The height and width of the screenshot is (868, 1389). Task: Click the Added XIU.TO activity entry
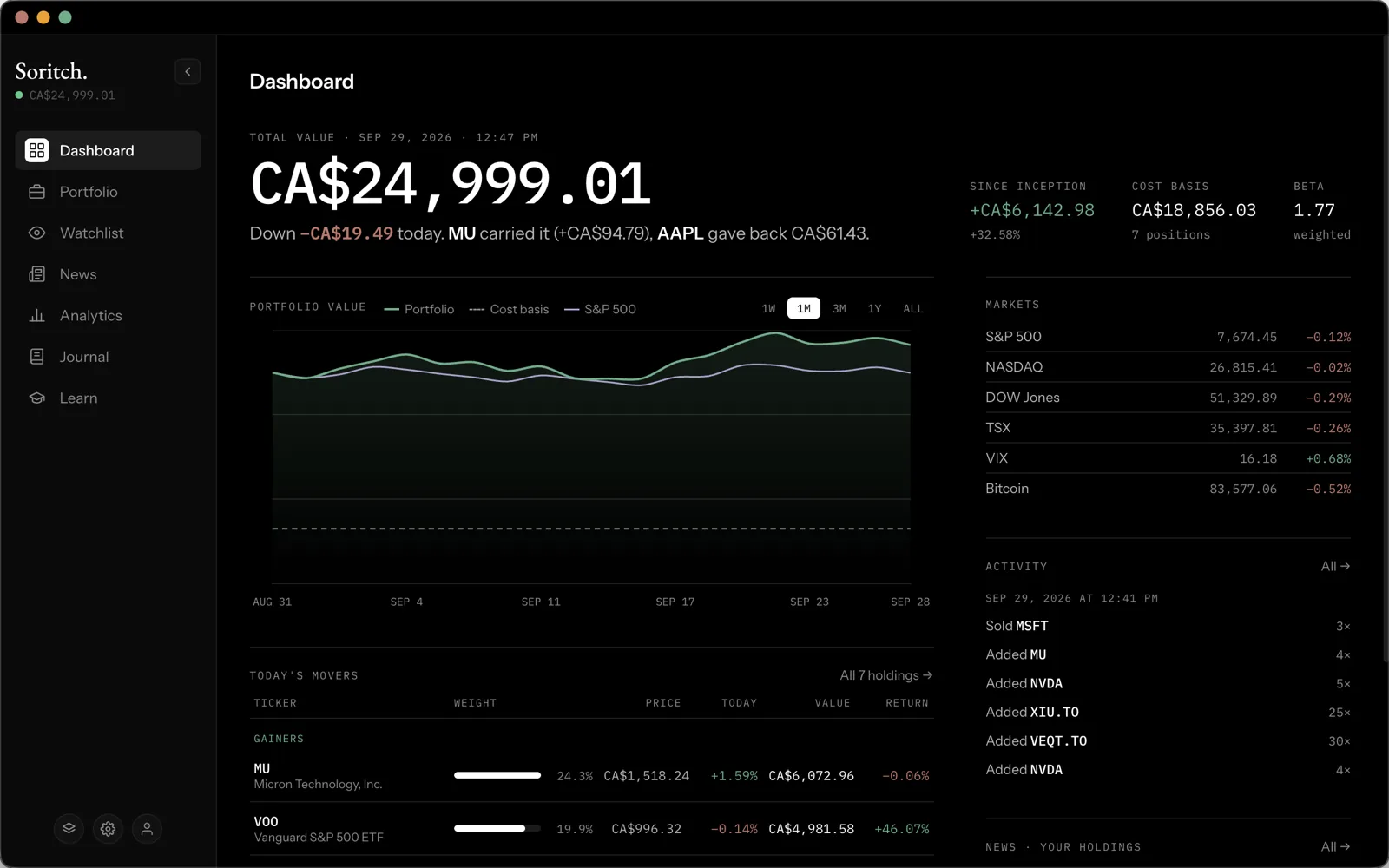pos(1168,712)
